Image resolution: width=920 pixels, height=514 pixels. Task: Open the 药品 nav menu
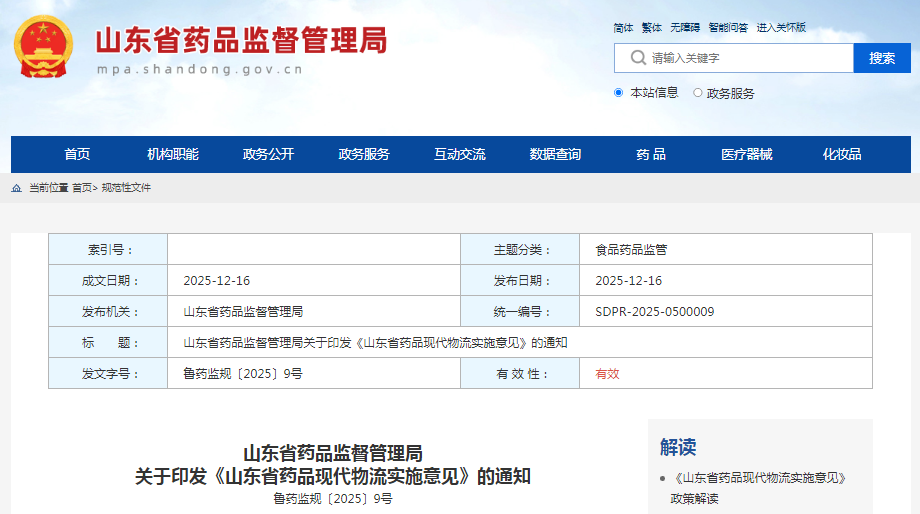coord(651,154)
